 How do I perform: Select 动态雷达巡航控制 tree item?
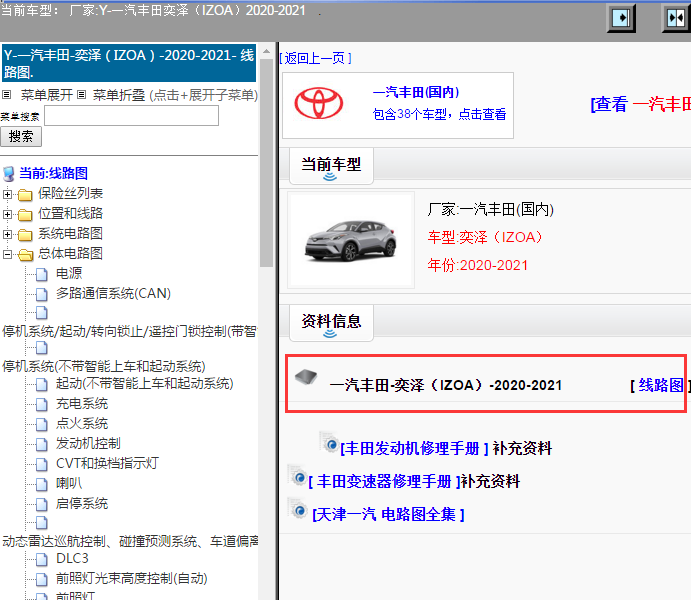130,541
